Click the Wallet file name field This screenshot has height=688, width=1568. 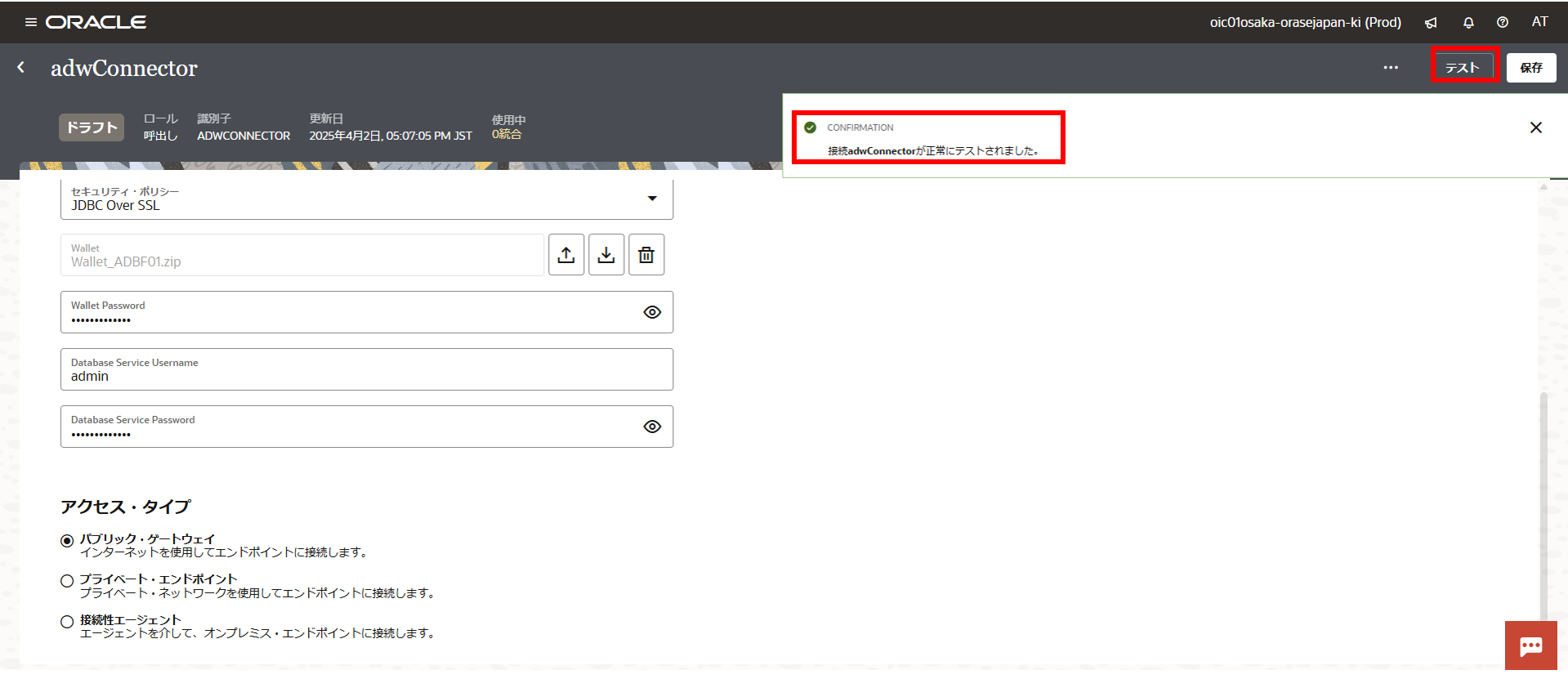pyautogui.click(x=302, y=255)
